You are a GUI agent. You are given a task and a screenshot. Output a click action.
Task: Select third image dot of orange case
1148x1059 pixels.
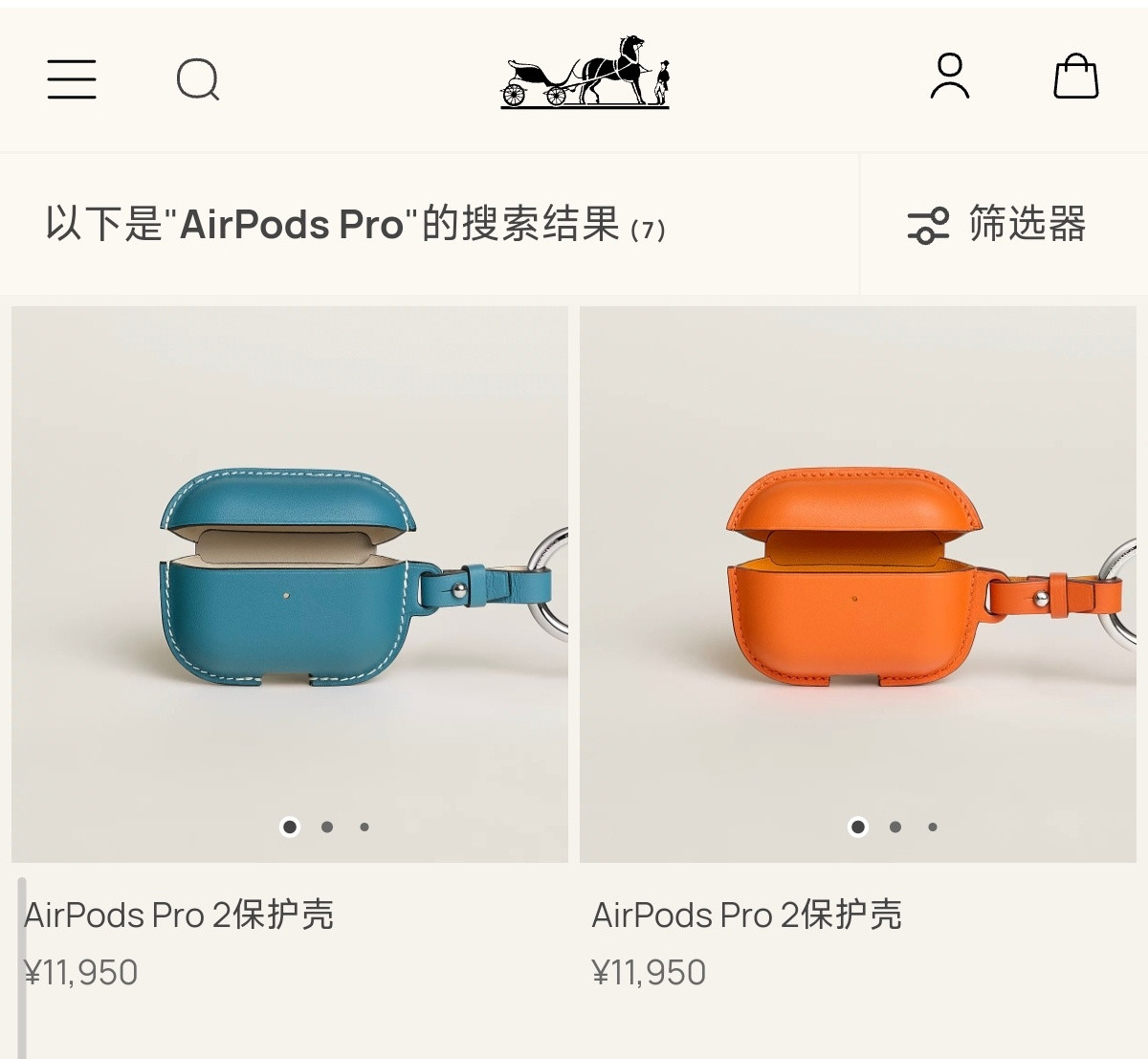(x=933, y=827)
